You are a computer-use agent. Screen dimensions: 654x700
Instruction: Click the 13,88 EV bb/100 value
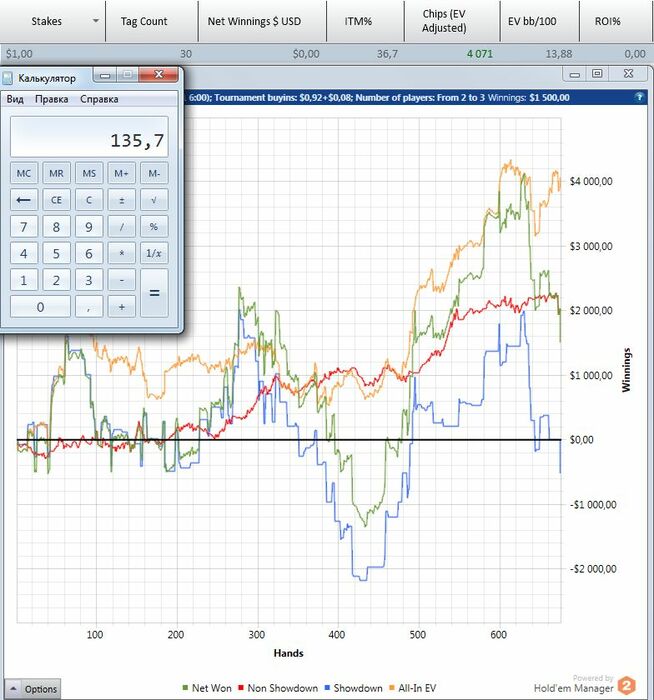[558, 54]
